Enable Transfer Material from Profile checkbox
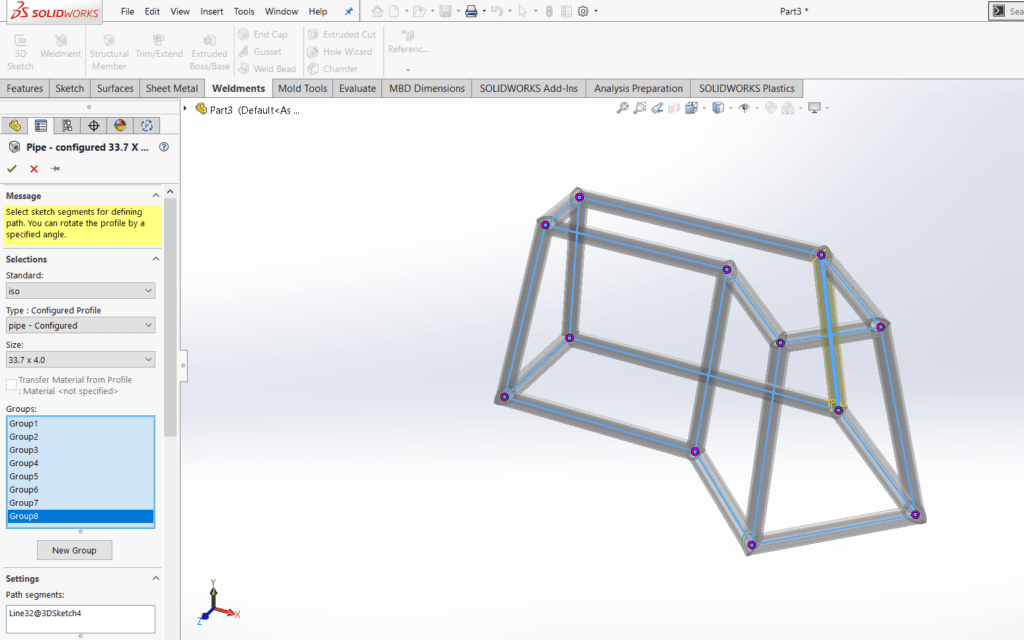 pyautogui.click(x=11, y=385)
